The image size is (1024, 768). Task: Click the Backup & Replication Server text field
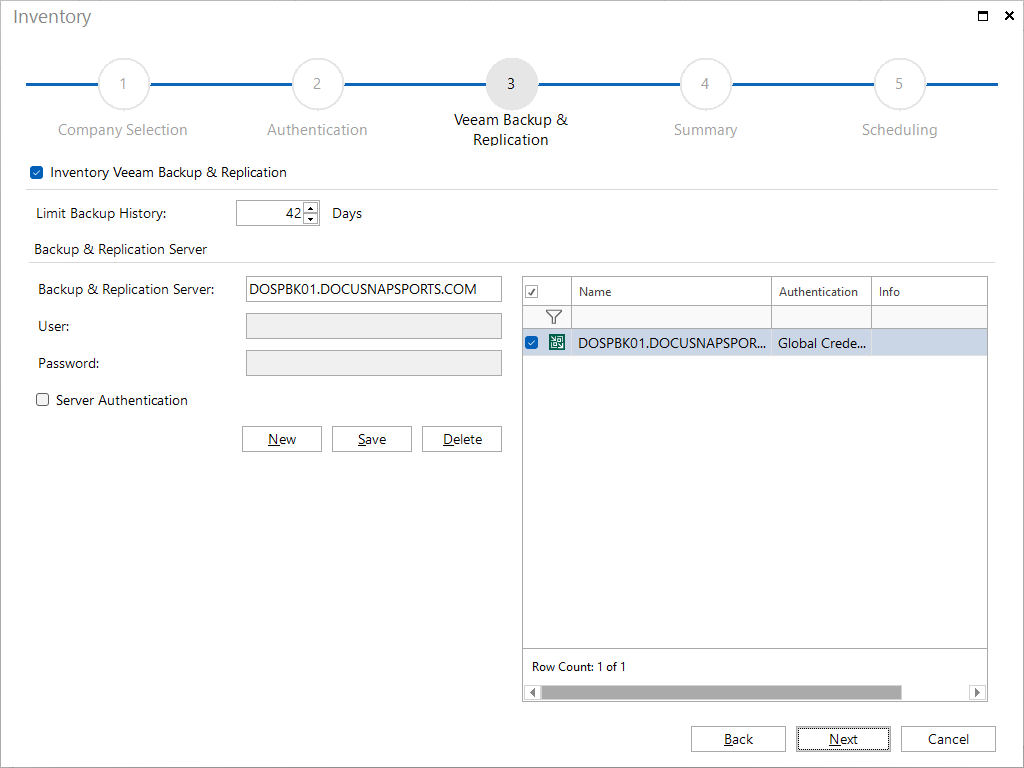pos(374,289)
